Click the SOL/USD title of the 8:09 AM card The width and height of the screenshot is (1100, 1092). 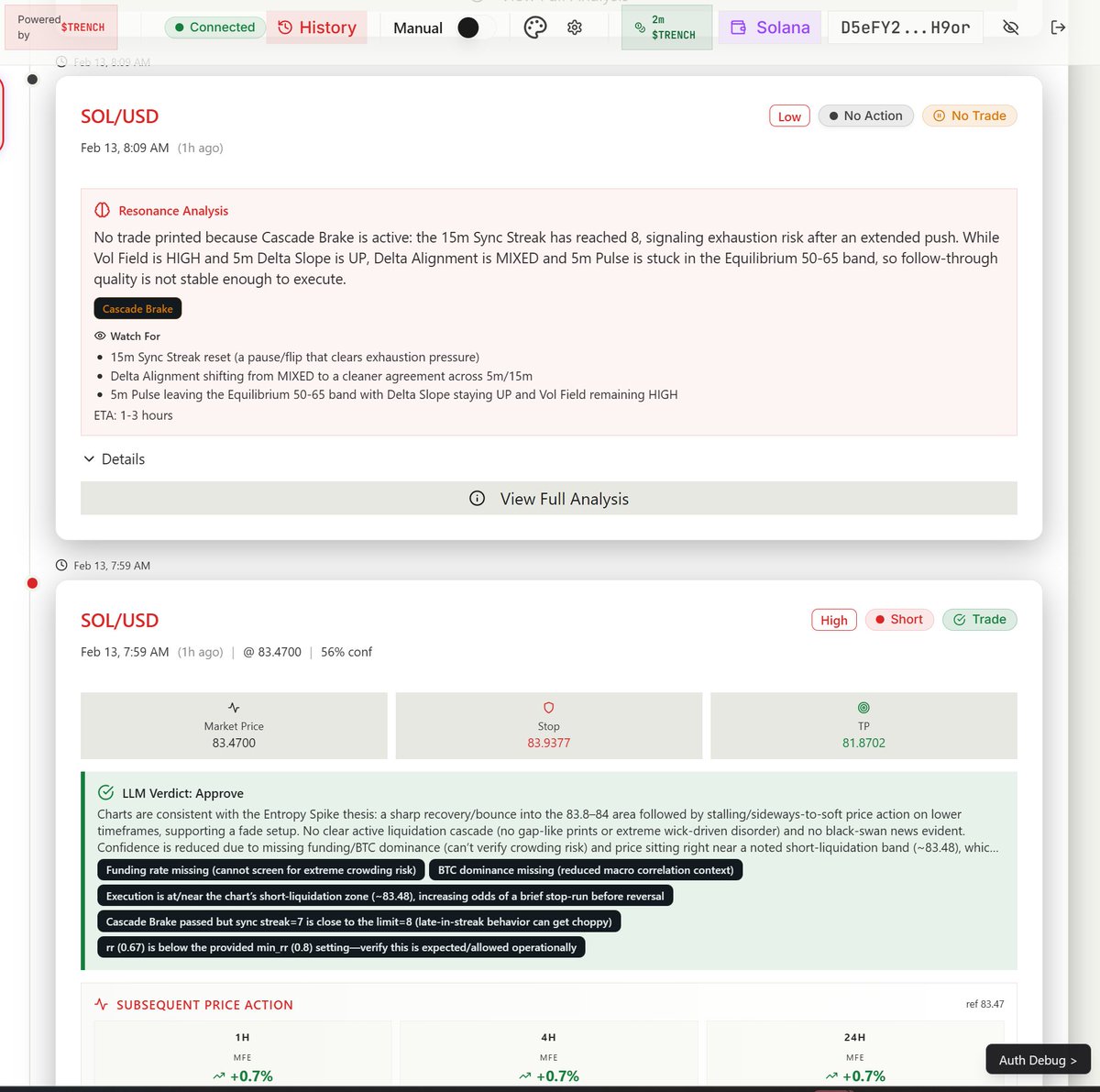click(120, 116)
